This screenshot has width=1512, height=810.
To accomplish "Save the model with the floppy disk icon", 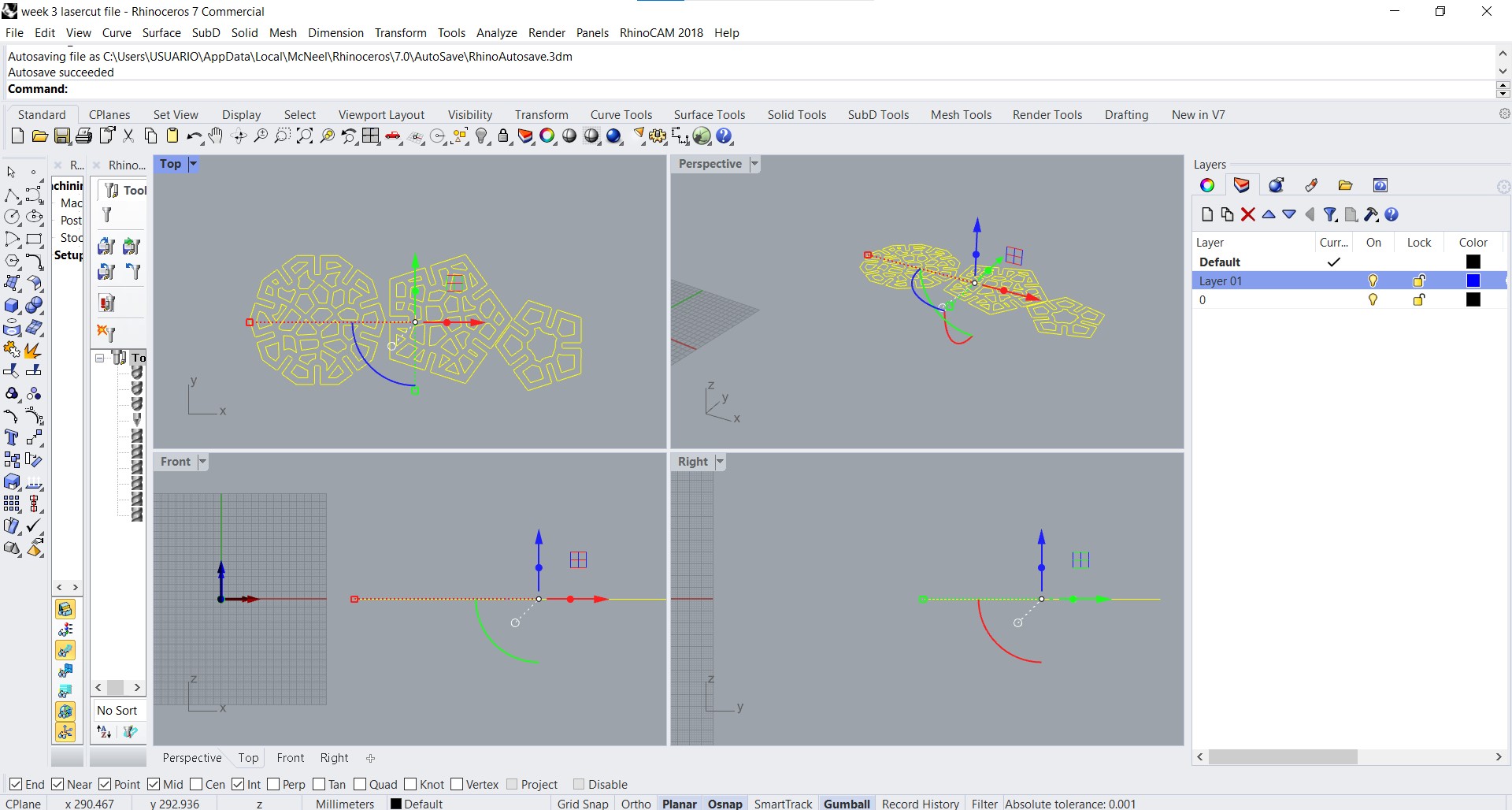I will pos(61,136).
